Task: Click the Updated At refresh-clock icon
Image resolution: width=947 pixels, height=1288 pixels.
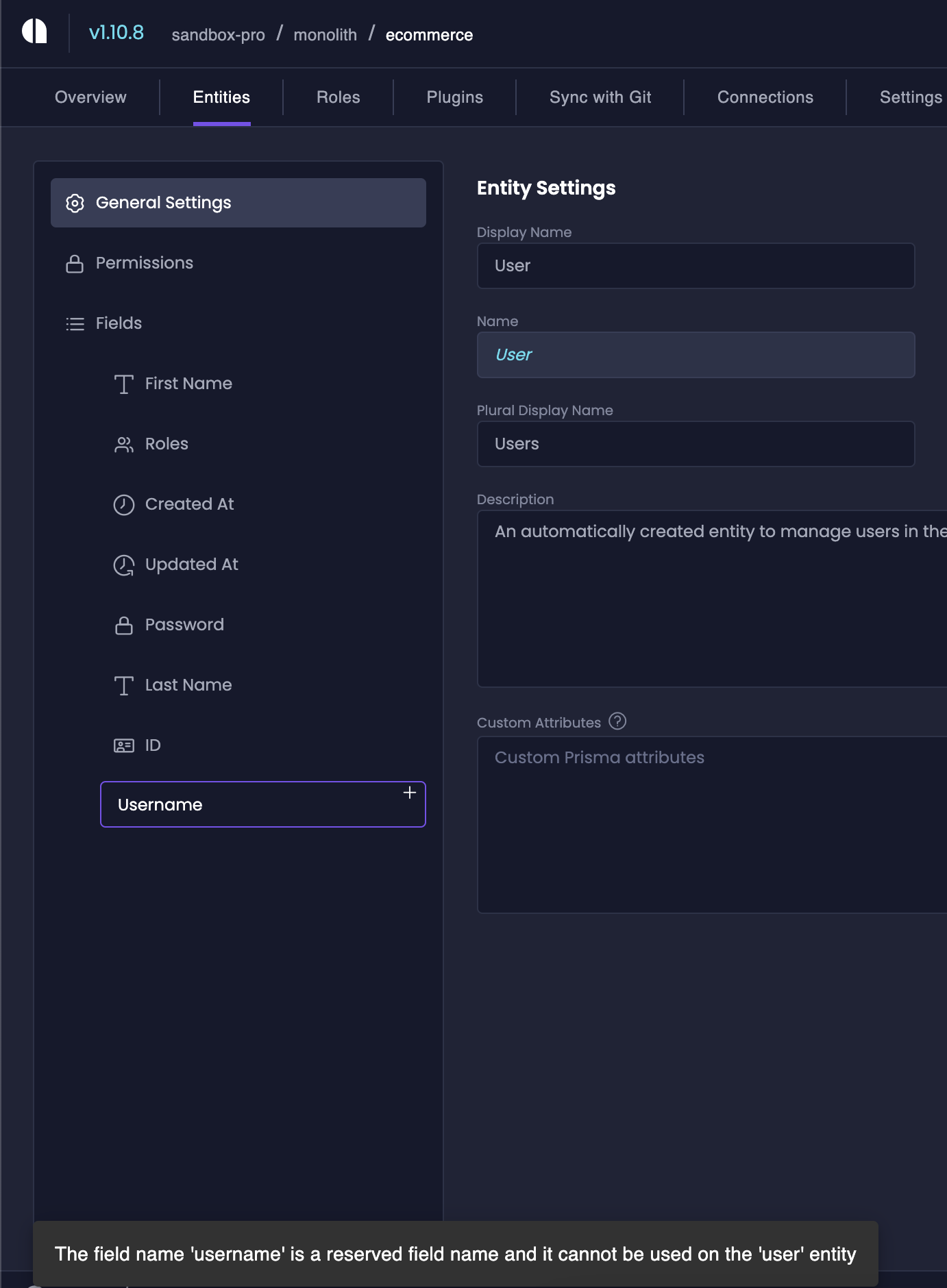Action: (x=124, y=565)
